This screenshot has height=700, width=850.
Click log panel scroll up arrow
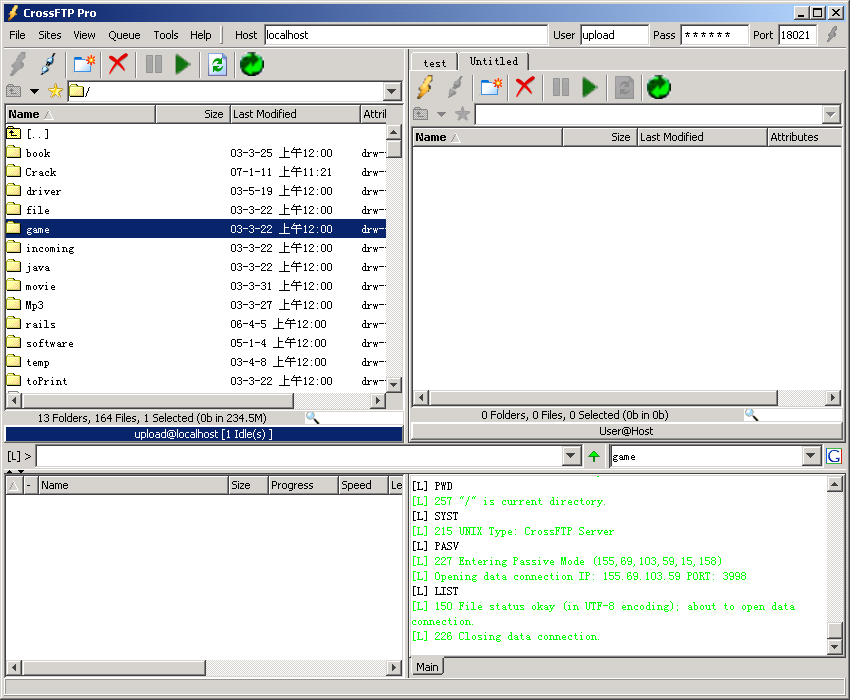tap(835, 484)
